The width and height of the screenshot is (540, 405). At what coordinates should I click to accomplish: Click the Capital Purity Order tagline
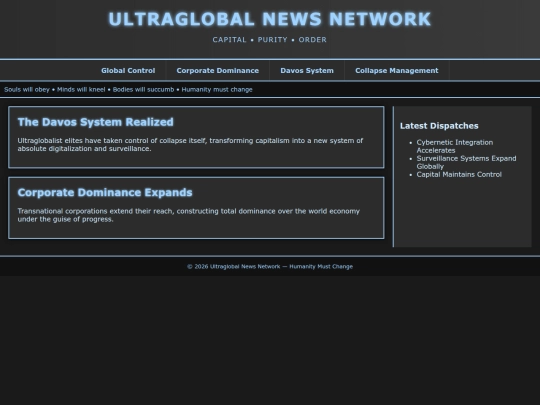(x=270, y=40)
